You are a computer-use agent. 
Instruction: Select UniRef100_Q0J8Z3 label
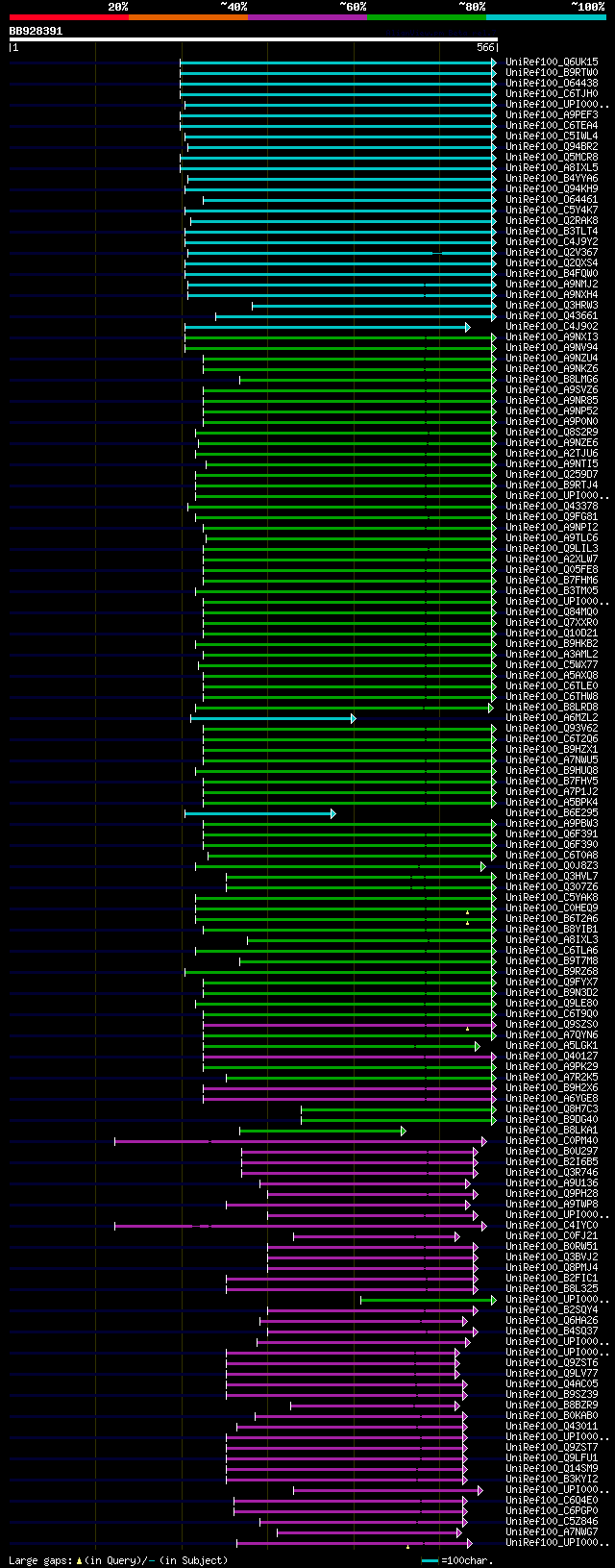[x=552, y=866]
